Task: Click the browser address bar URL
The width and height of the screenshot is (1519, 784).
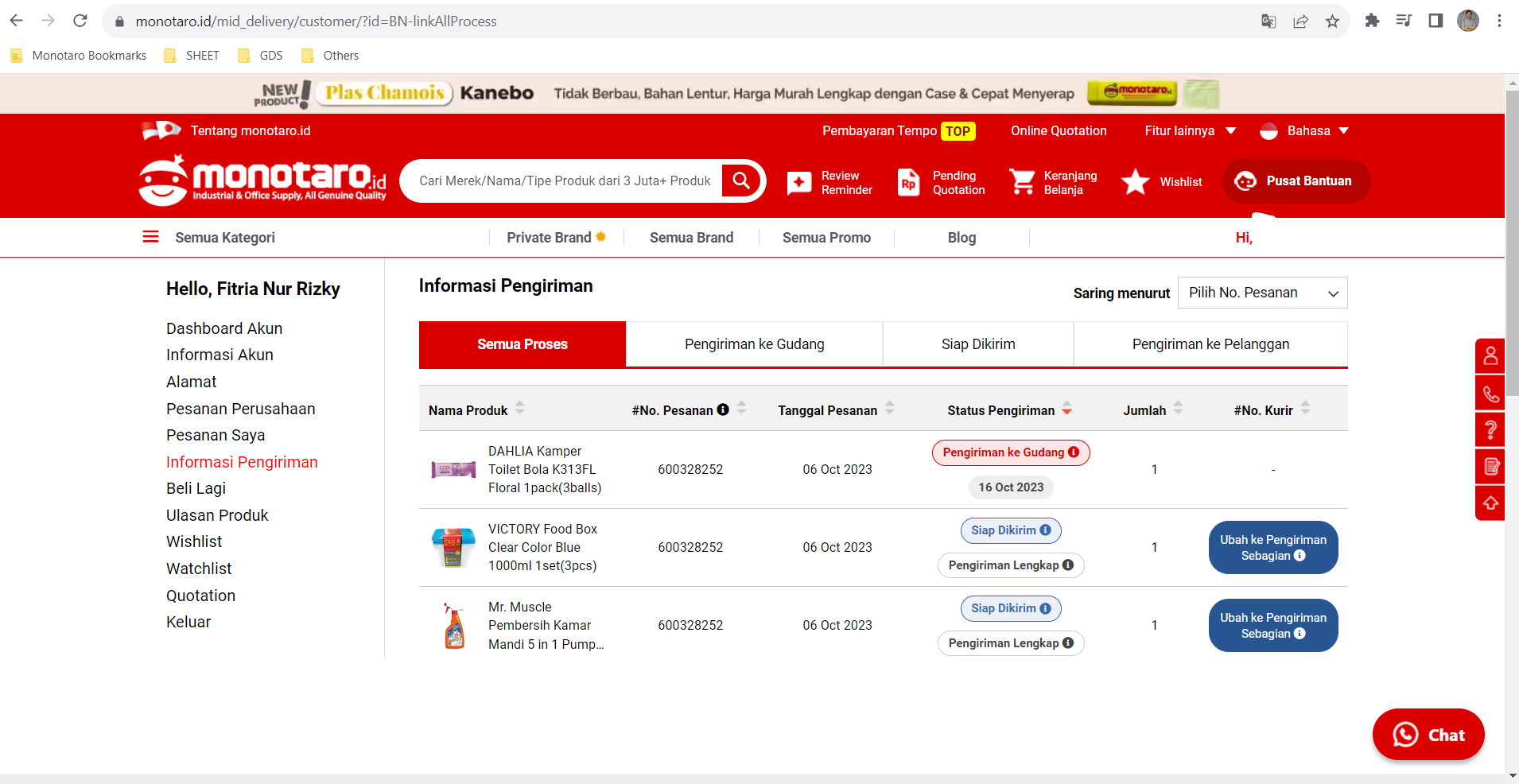Action: 316,21
